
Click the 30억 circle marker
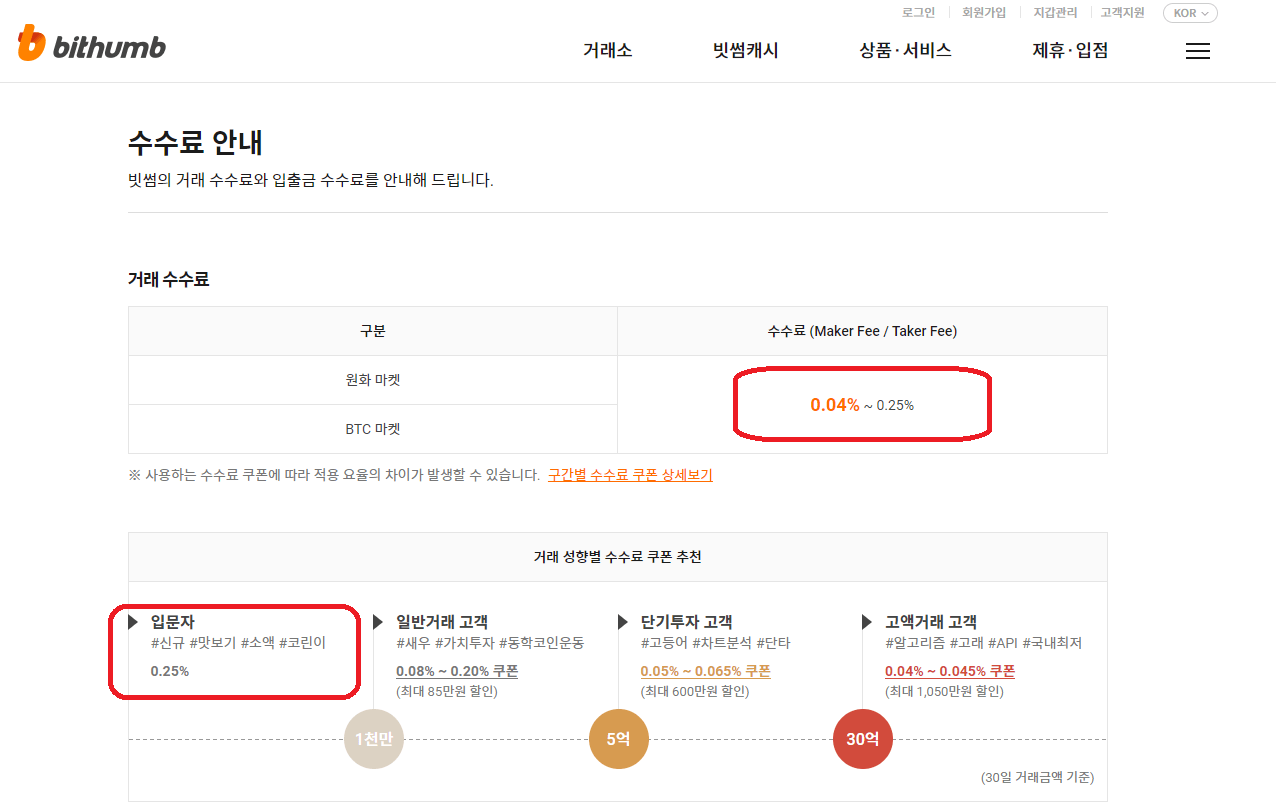(x=862, y=740)
